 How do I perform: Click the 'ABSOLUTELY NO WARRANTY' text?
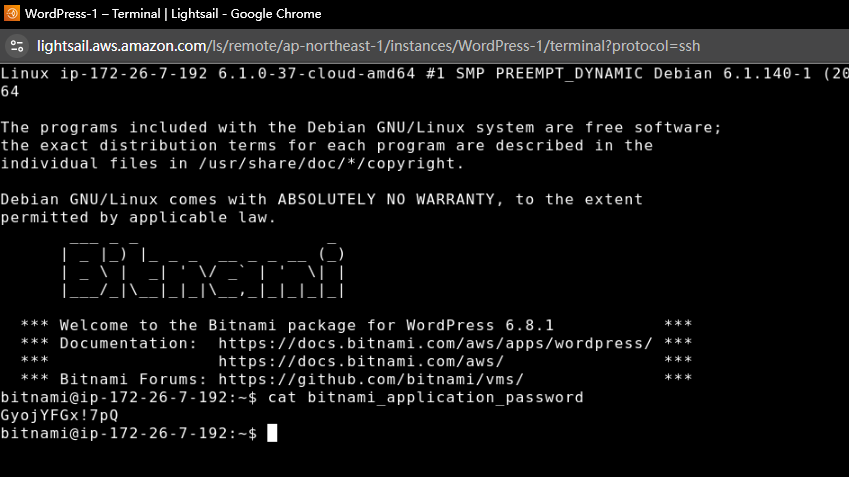click(386, 199)
